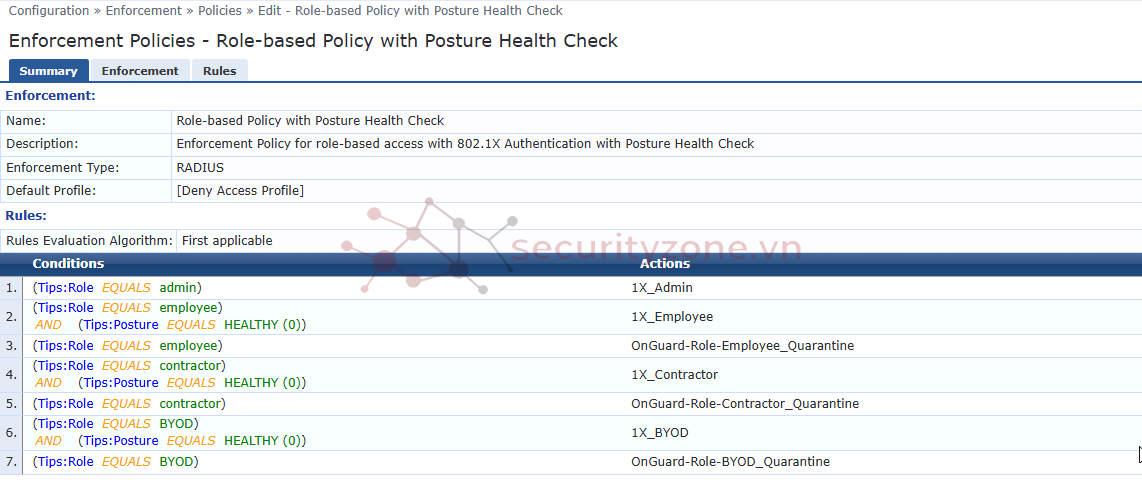Click the Enforcement breadcrumb link
This screenshot has height=490, width=1142.
point(143,11)
